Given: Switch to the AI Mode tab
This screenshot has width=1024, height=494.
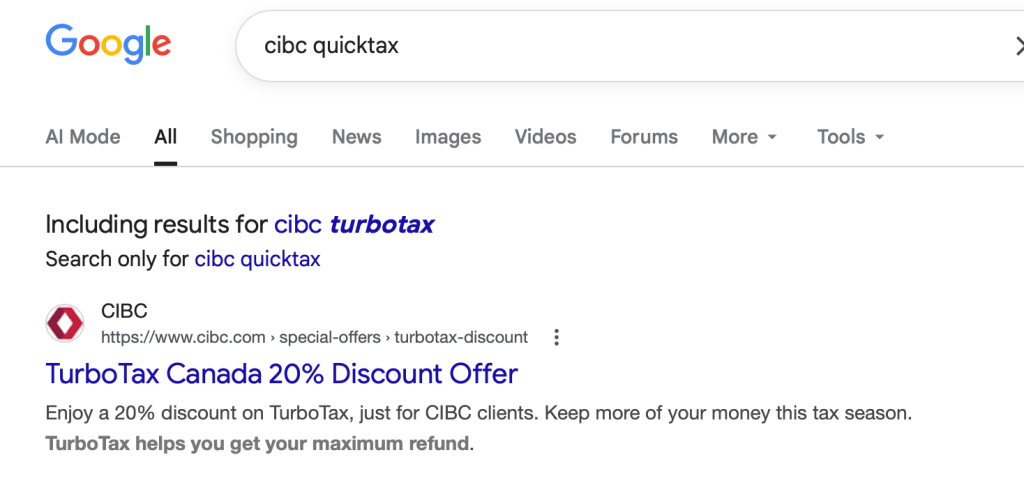Looking at the screenshot, I should coord(83,137).
